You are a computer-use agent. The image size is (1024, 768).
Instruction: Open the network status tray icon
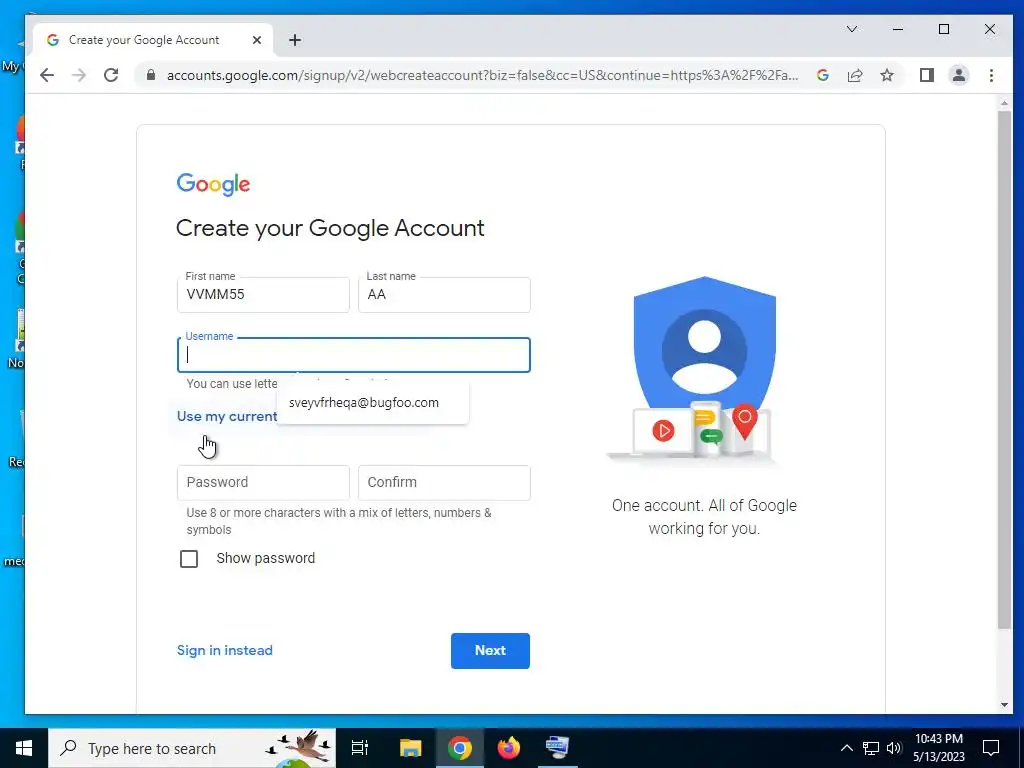pyautogui.click(x=871, y=748)
